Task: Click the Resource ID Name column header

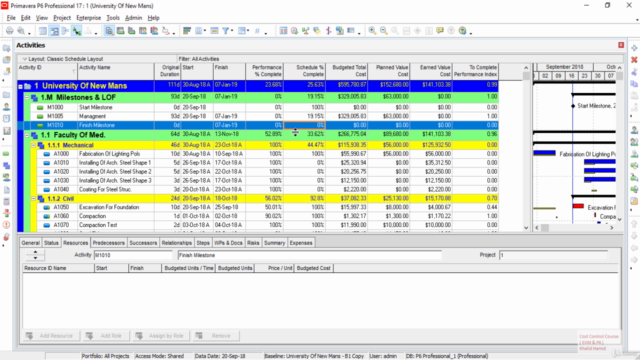Action: pyautogui.click(x=58, y=268)
